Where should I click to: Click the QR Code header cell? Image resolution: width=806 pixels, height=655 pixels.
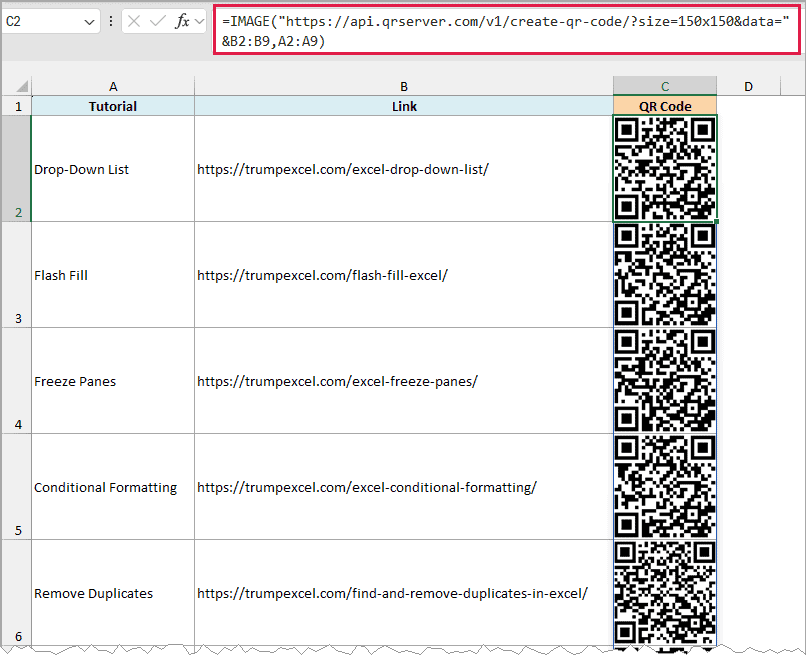tap(665, 106)
